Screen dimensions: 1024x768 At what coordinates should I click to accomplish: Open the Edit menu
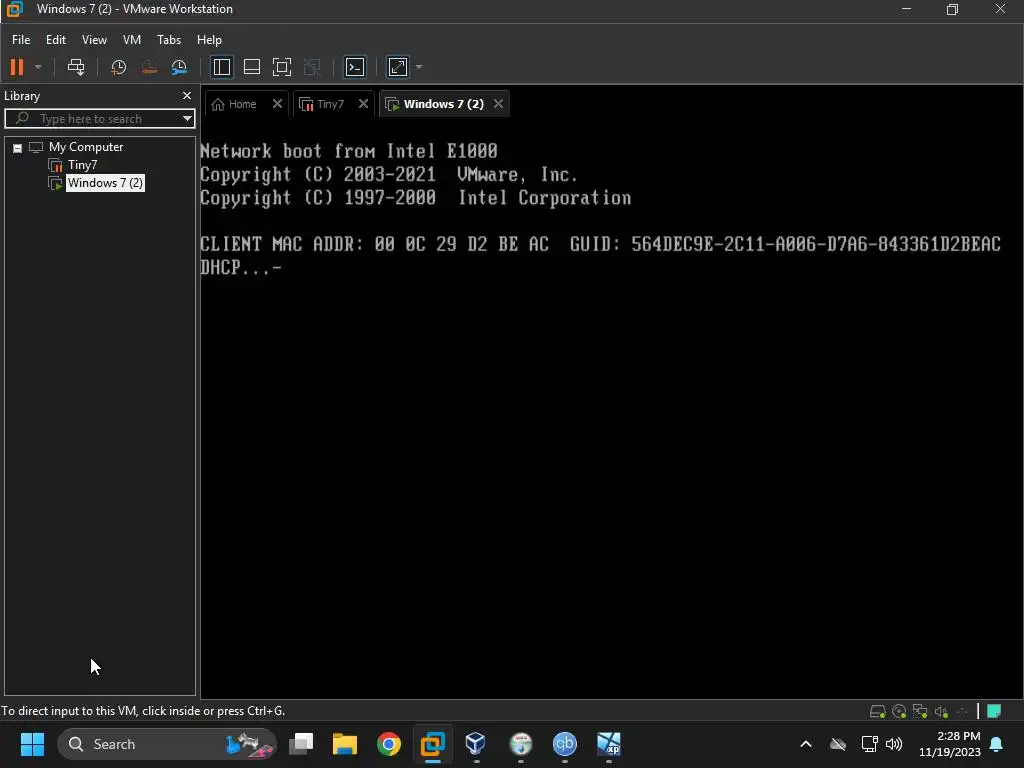coord(56,40)
